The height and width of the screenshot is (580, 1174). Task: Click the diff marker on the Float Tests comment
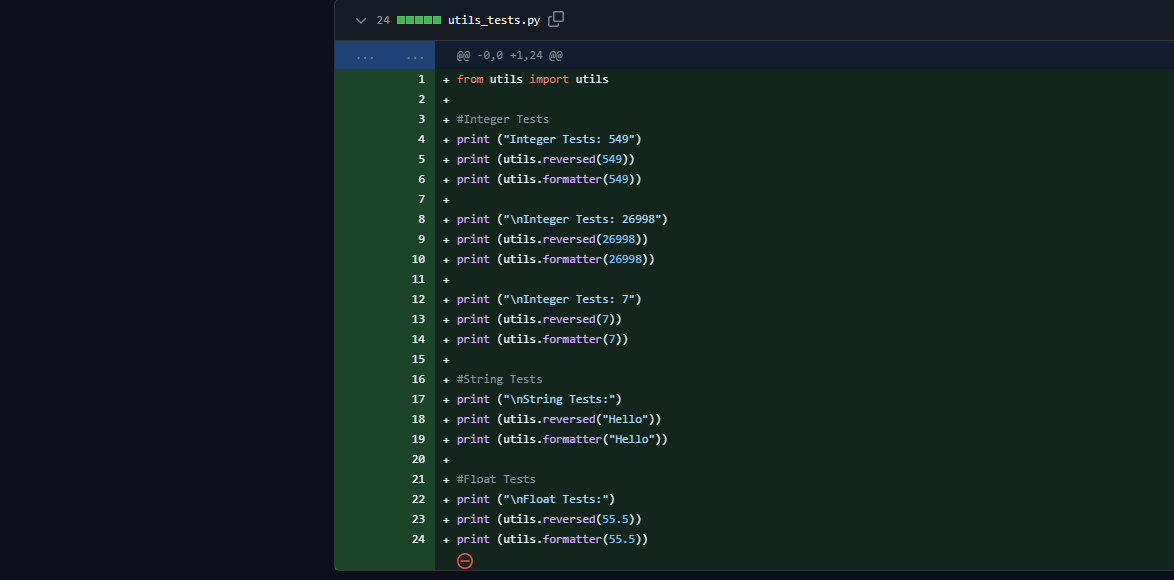click(x=444, y=479)
